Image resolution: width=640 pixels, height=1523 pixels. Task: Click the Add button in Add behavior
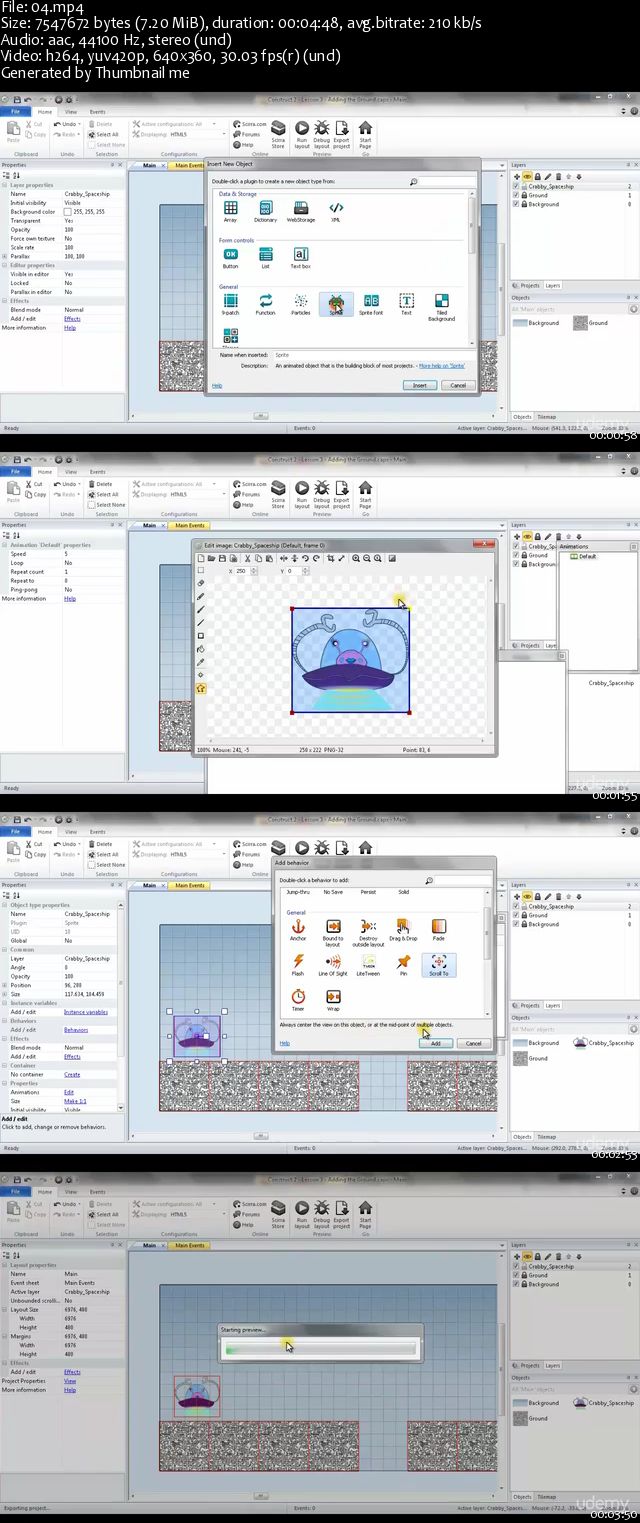pyautogui.click(x=436, y=1043)
